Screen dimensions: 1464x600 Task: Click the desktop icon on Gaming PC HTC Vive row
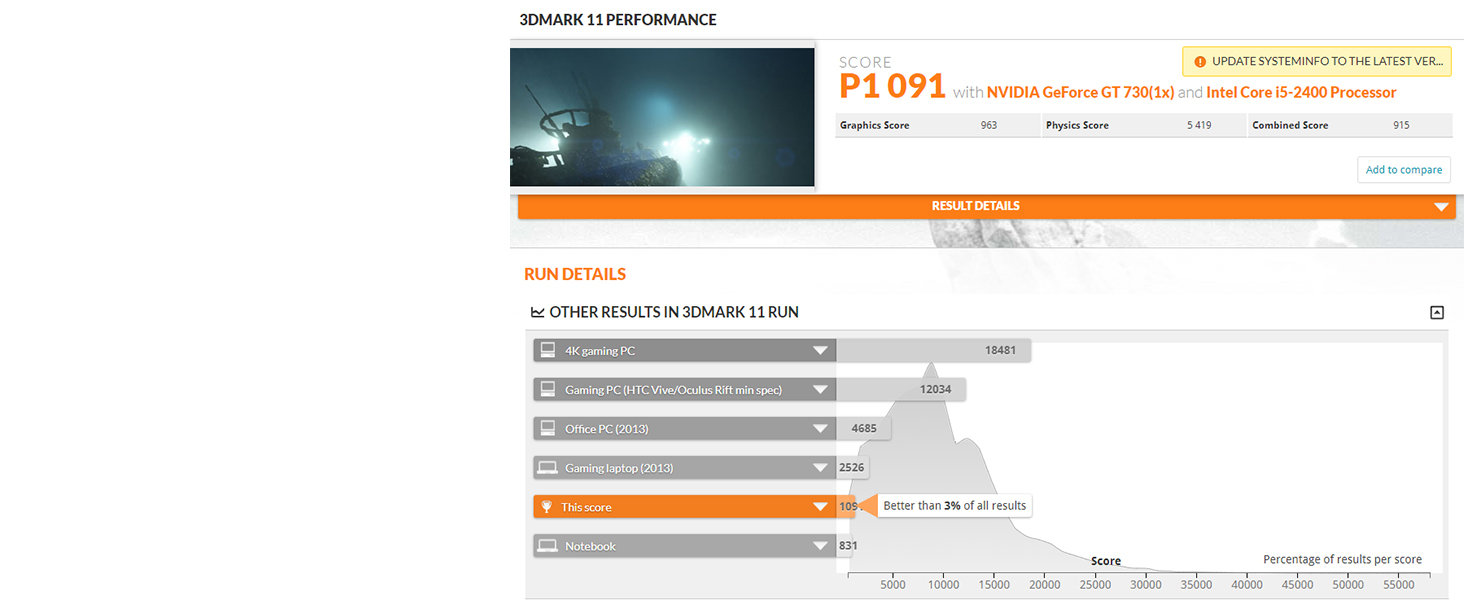pos(547,389)
